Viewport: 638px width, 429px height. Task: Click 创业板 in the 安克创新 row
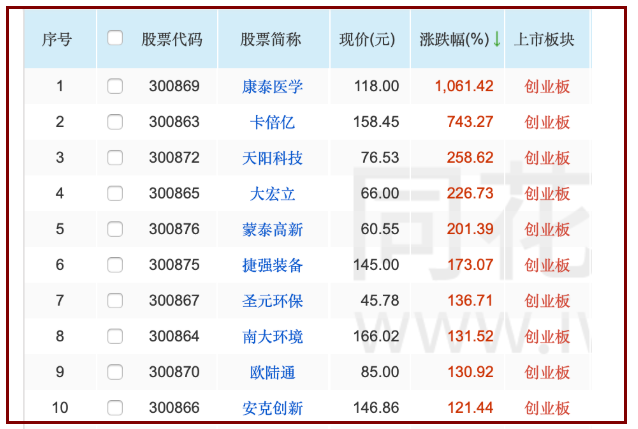[547, 408]
